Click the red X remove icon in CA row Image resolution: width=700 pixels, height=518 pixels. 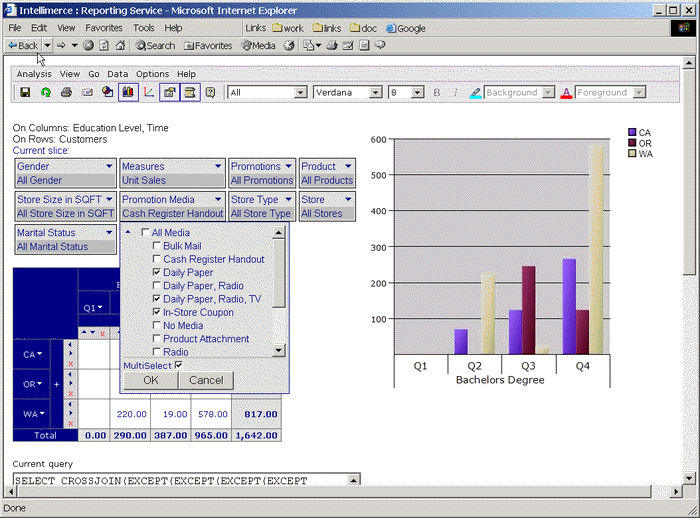coord(71,364)
